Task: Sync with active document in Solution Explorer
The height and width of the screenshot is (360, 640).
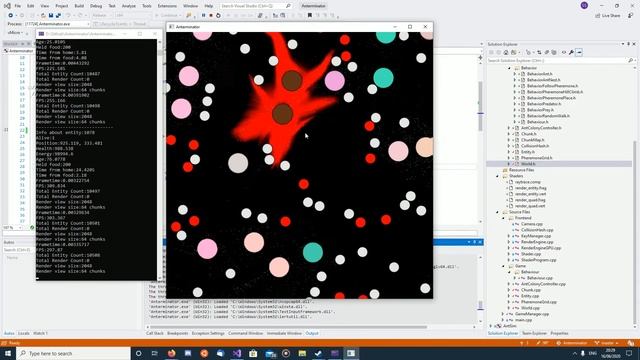Action: 539,52
